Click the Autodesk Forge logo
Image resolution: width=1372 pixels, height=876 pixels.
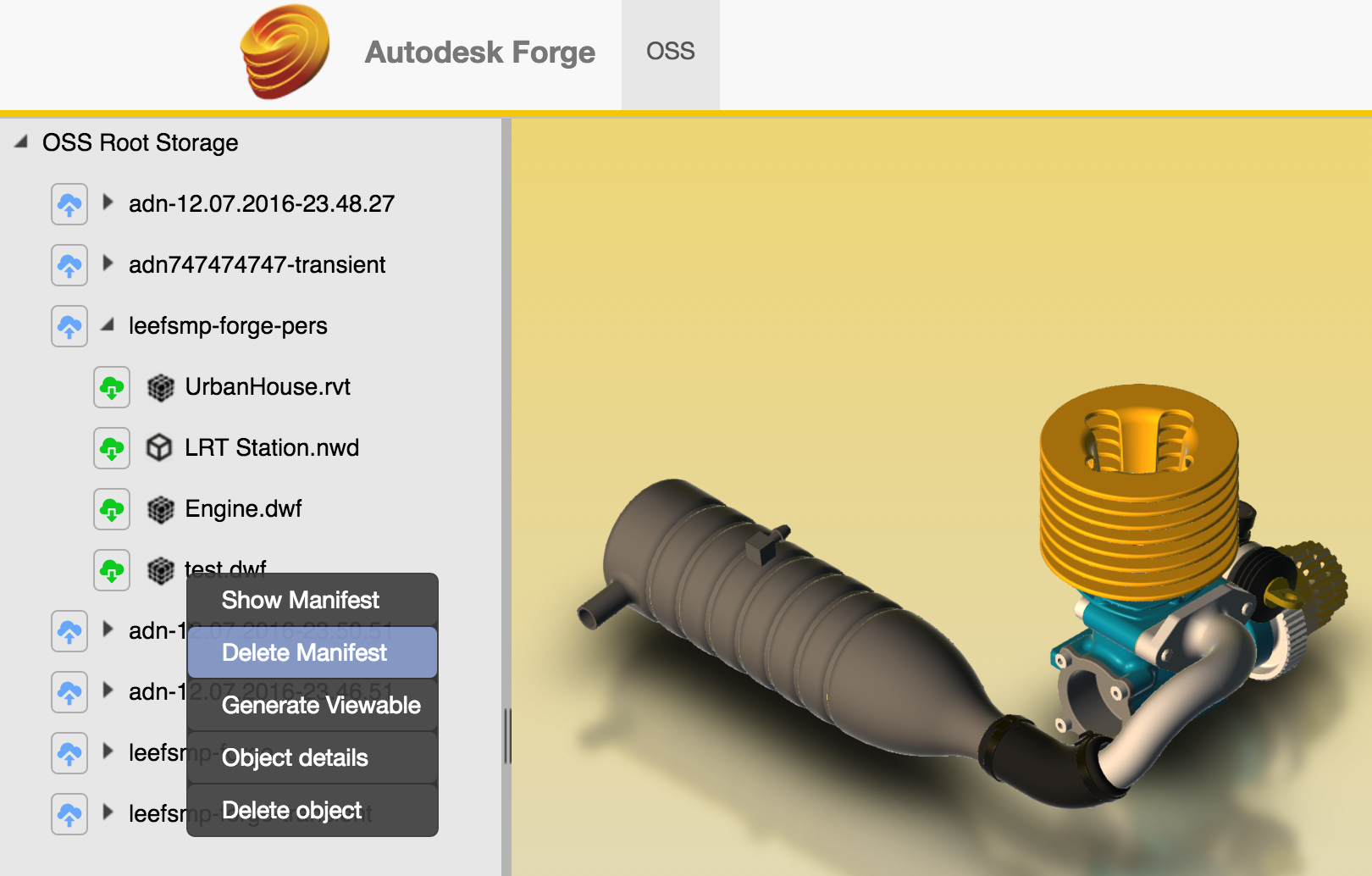click(285, 52)
